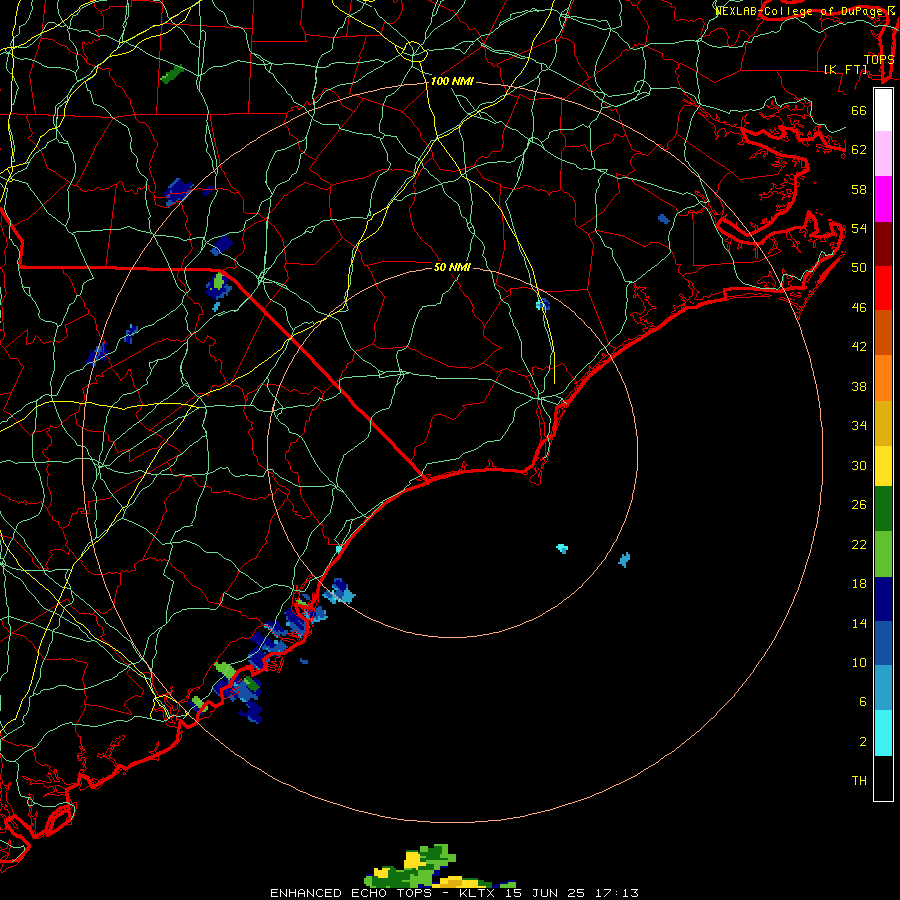This screenshot has height=900, width=900.
Task: Pick the dark orange legend swatch near 42
Action: click(x=883, y=332)
